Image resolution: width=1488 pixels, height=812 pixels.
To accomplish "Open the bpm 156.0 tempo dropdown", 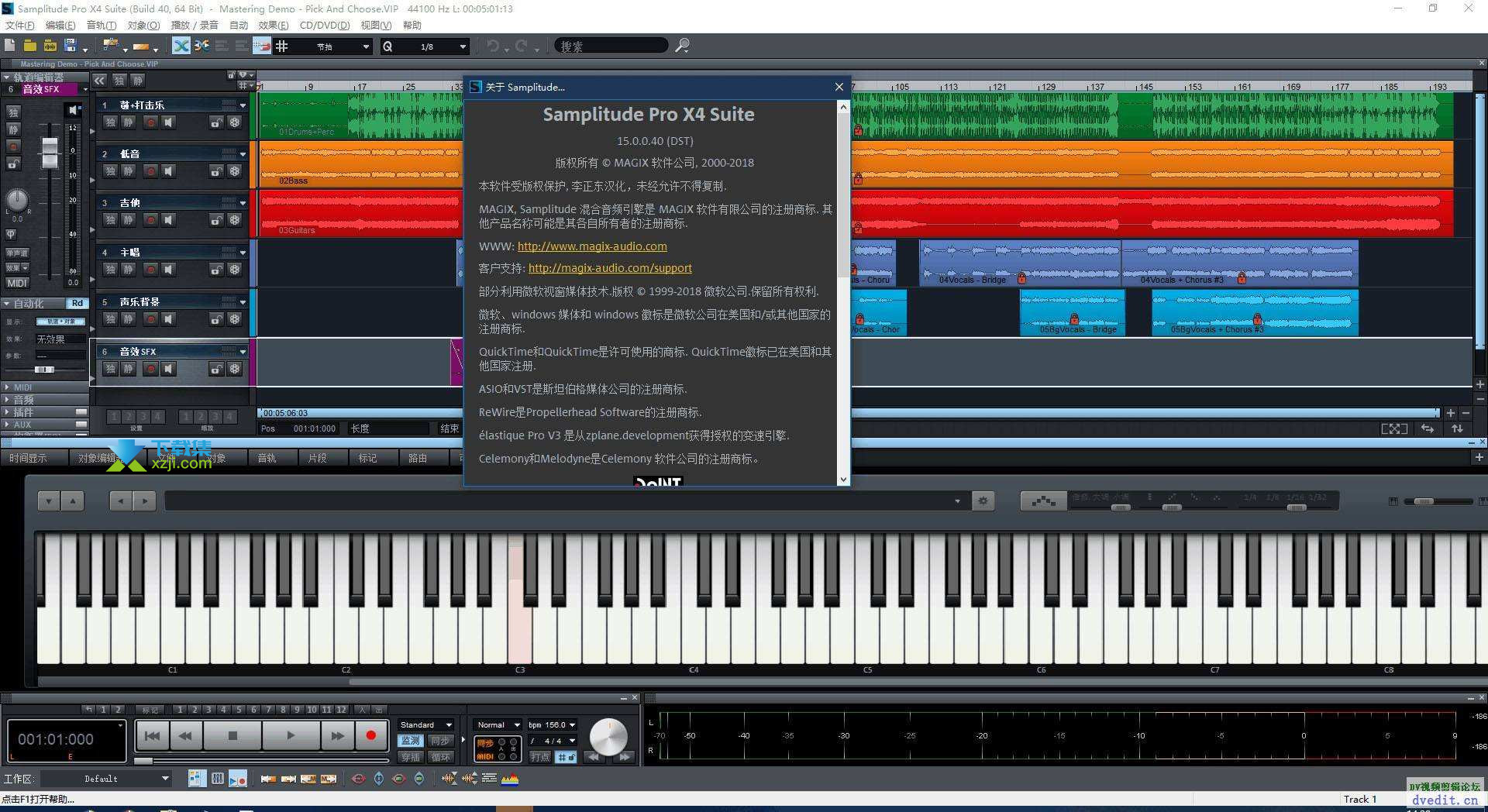I will (552, 724).
